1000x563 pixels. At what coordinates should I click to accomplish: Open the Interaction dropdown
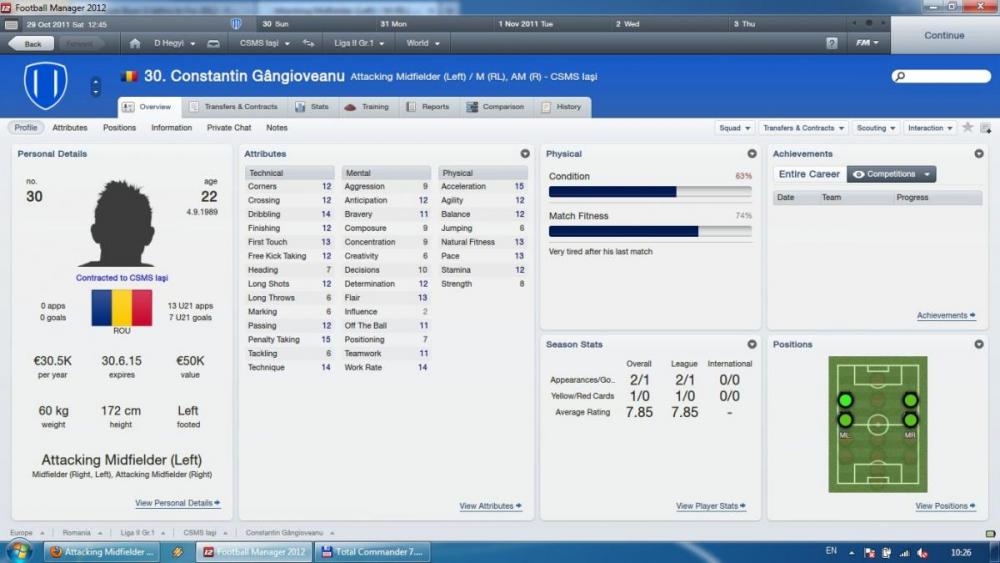point(930,128)
